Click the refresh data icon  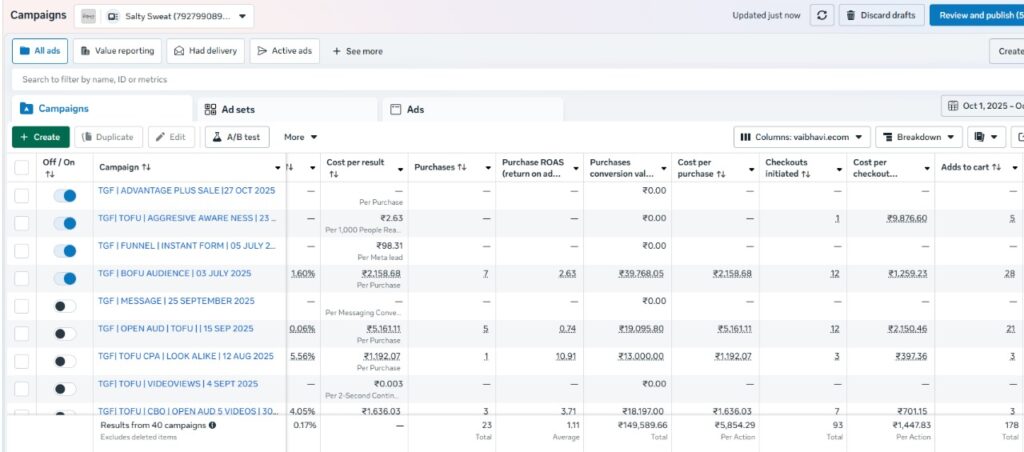(x=821, y=15)
